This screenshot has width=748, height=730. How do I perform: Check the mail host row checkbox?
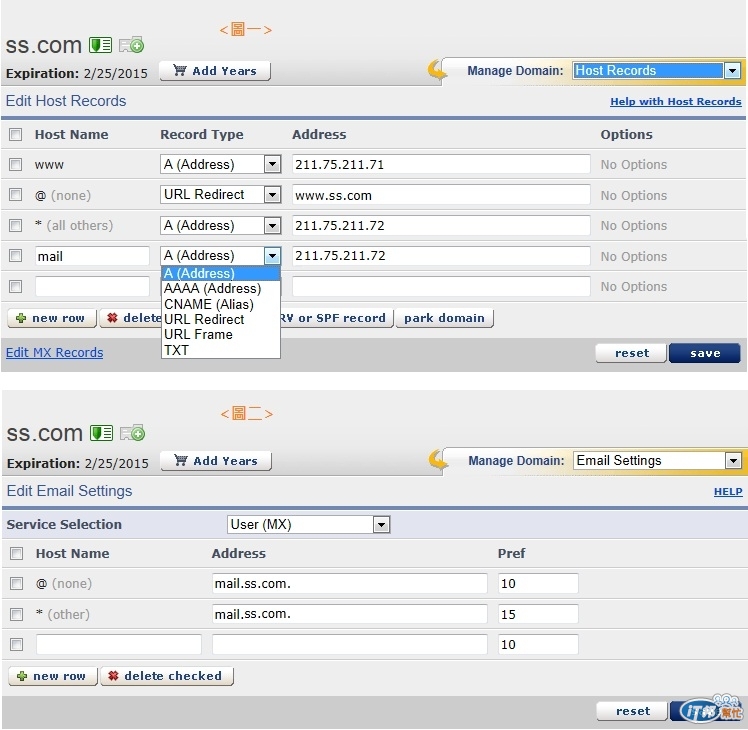(16, 256)
